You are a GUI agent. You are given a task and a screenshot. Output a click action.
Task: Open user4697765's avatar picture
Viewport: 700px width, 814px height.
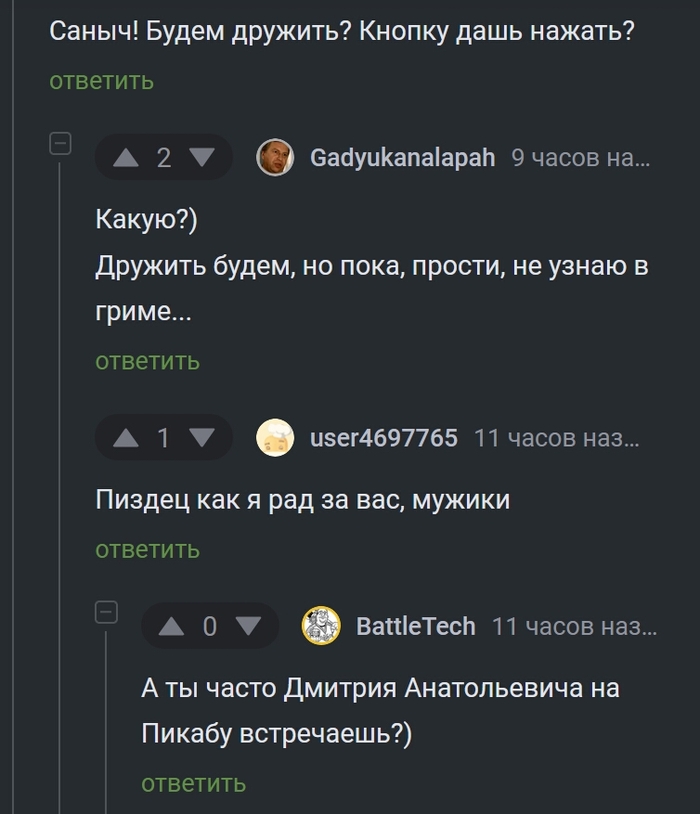click(x=275, y=438)
